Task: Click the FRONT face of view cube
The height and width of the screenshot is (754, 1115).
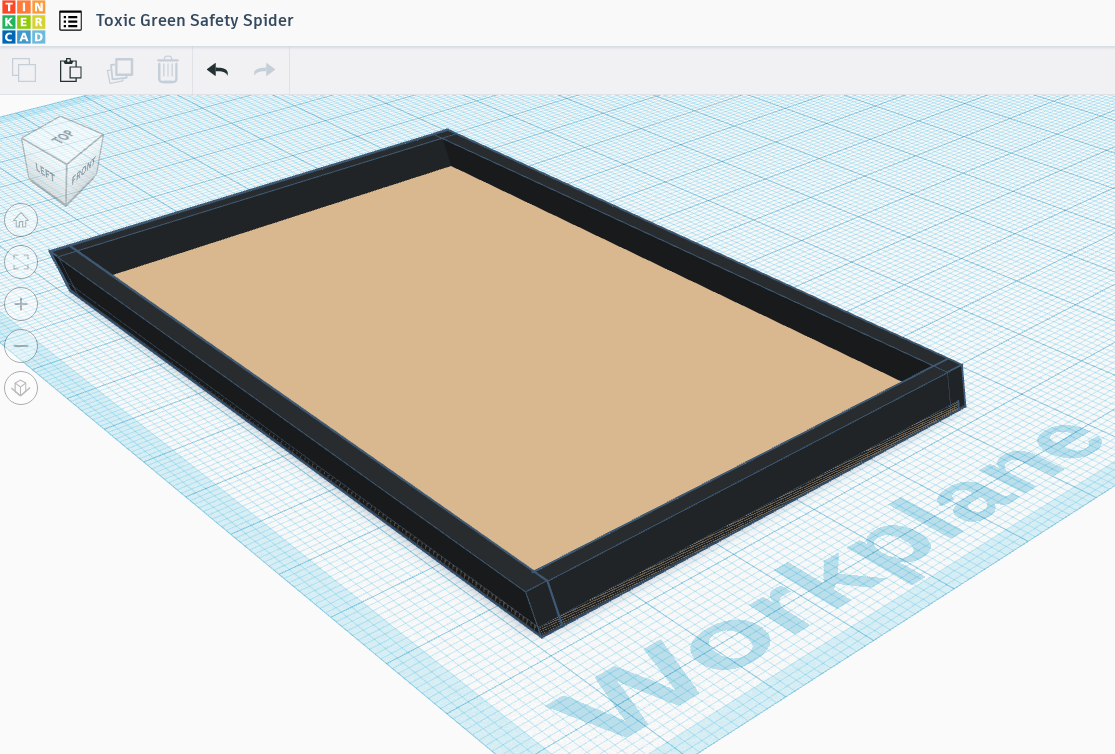Action: click(x=84, y=169)
